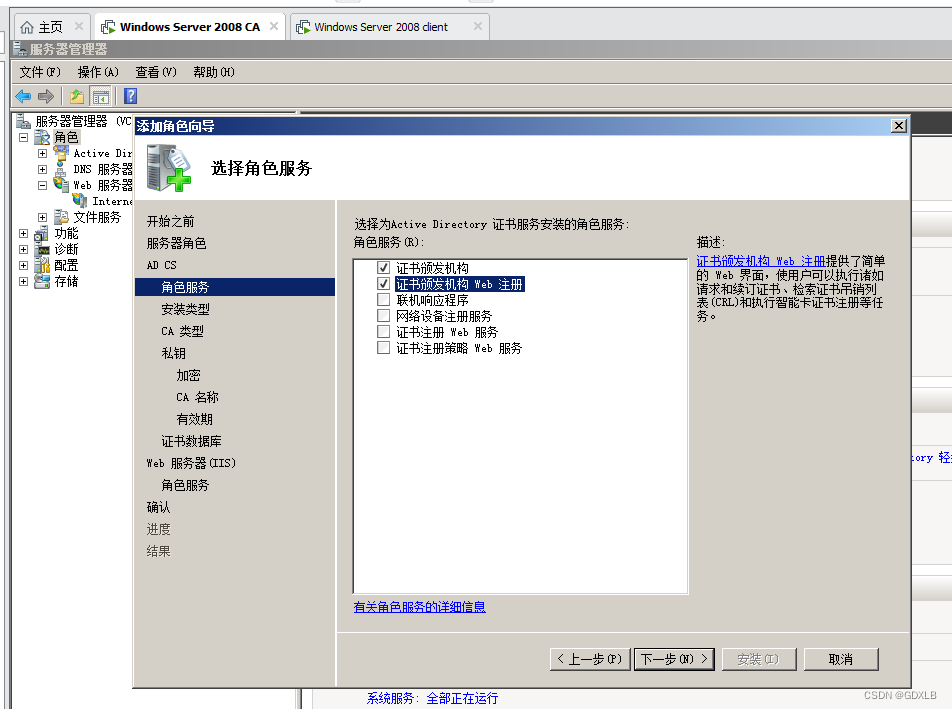Expand the 功能 tree node
Image resolution: width=952 pixels, height=709 pixels.
[23, 233]
